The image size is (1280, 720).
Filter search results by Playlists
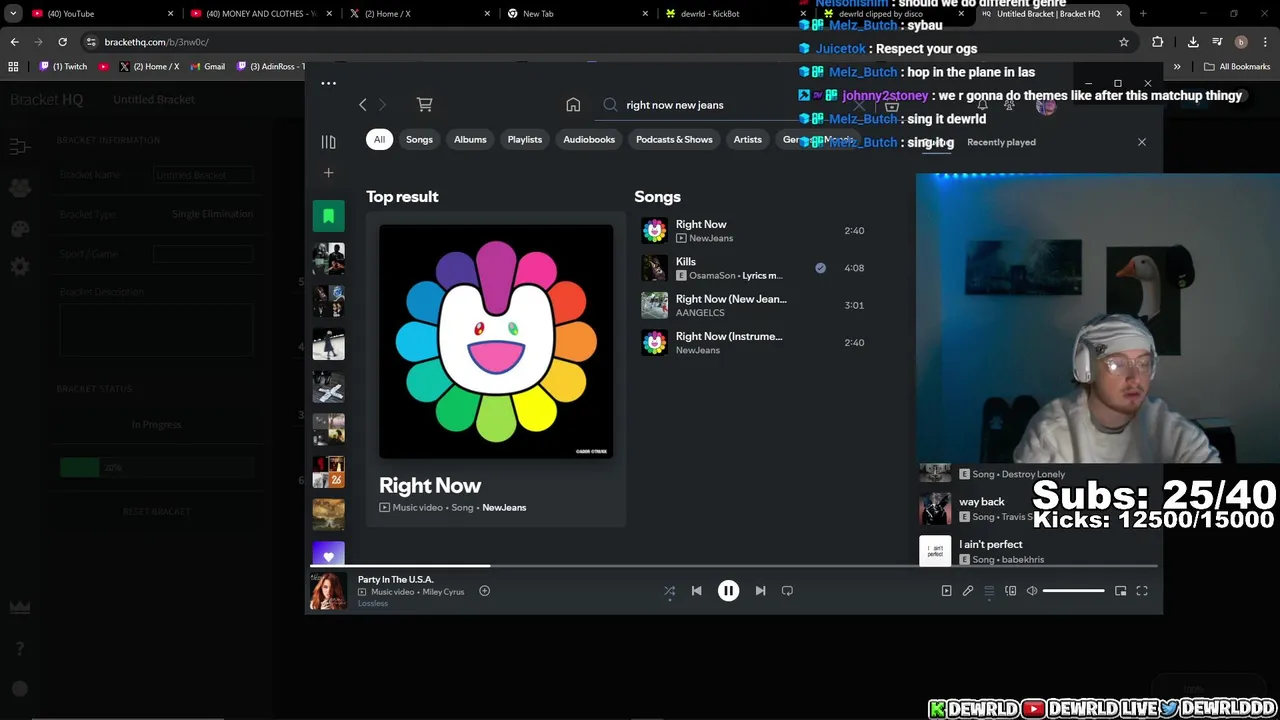click(x=524, y=140)
